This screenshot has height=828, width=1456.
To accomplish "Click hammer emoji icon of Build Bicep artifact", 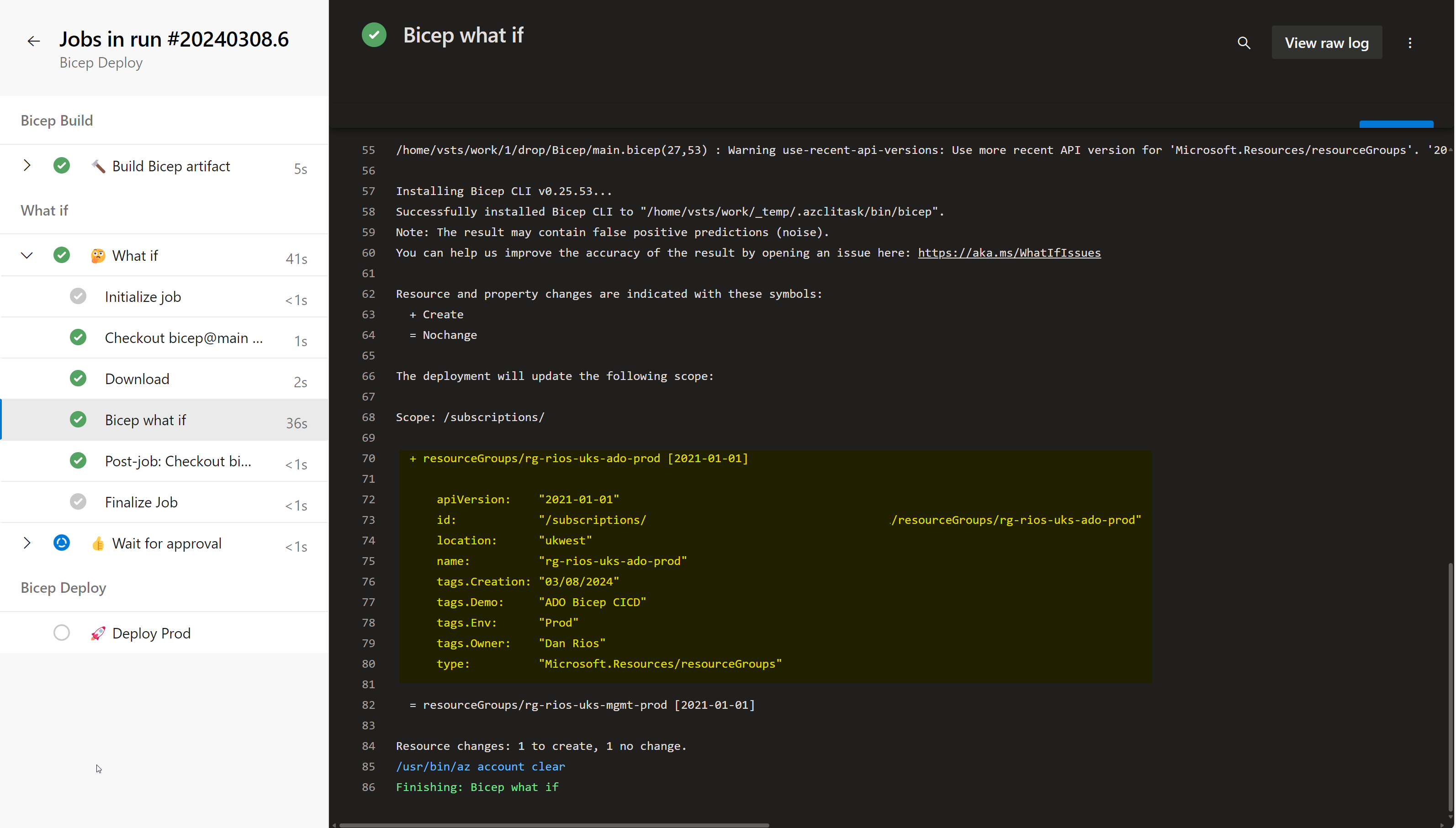I will (x=98, y=166).
